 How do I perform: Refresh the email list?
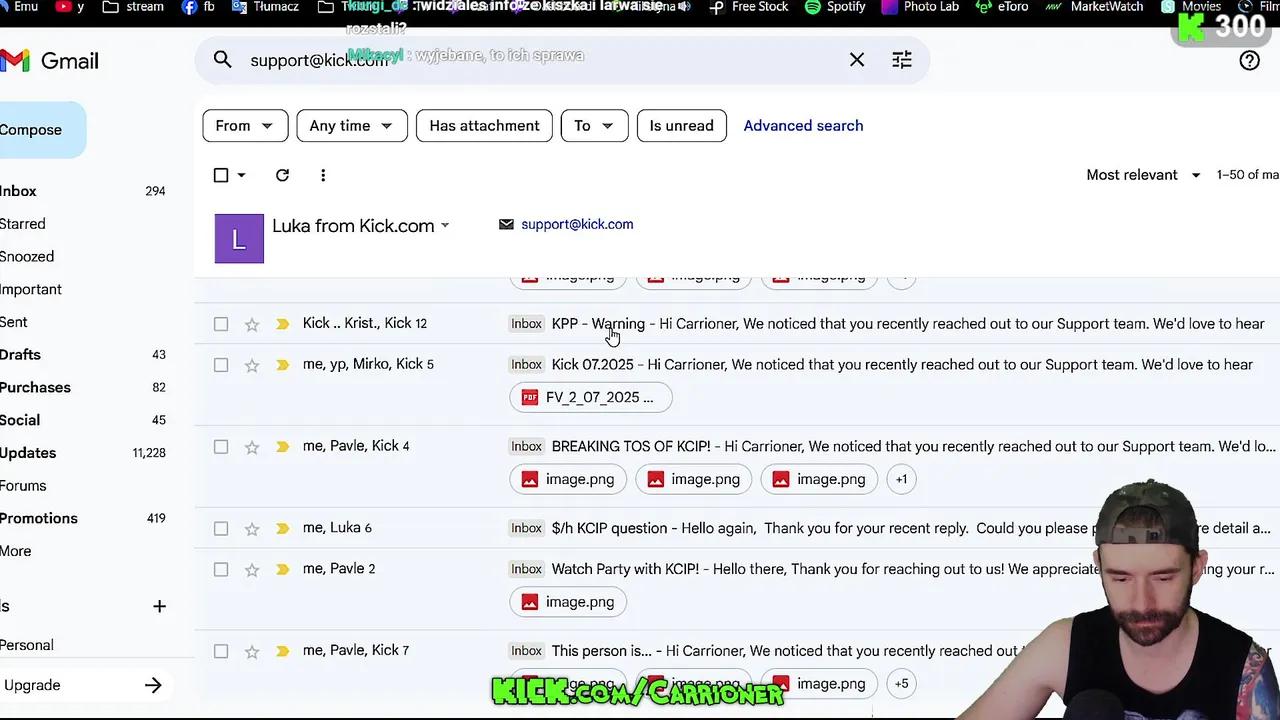tap(282, 175)
